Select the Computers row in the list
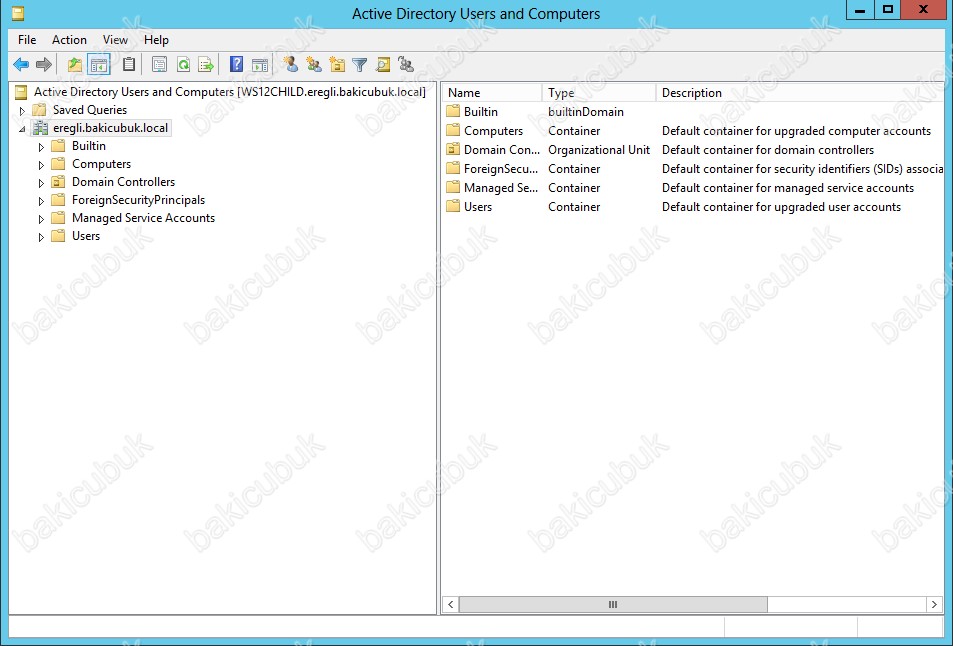The width and height of the screenshot is (953, 646). coord(693,131)
